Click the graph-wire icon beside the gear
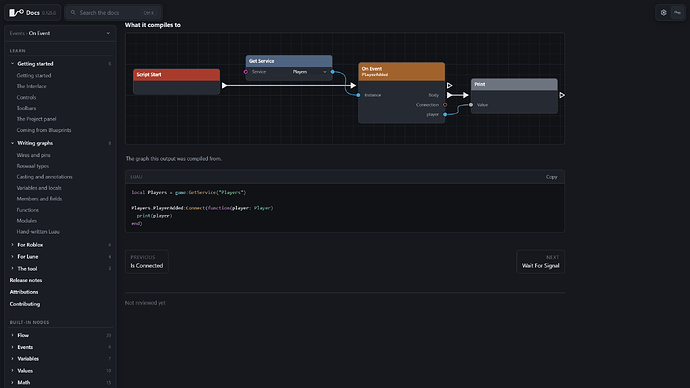The image size is (690, 388). [x=677, y=12]
